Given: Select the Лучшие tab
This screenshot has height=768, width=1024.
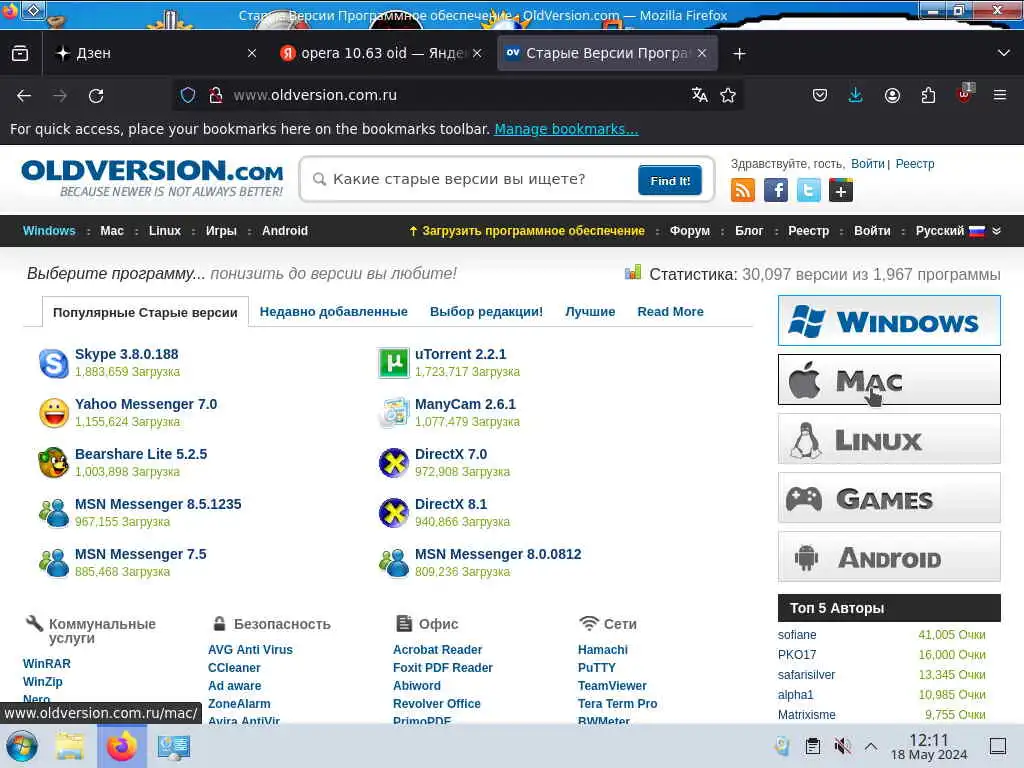Looking at the screenshot, I should pyautogui.click(x=590, y=312).
